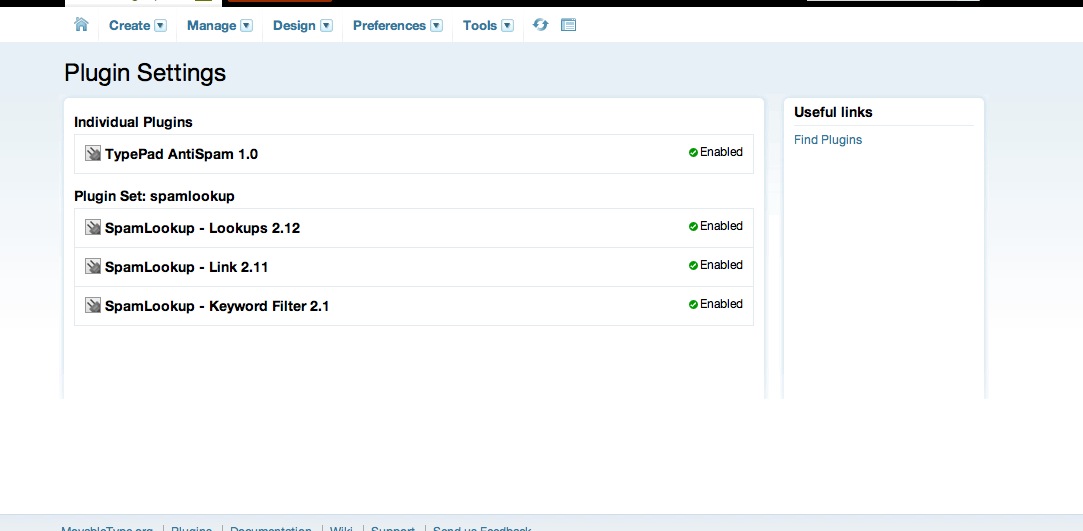Image resolution: width=1083 pixels, height=531 pixels.
Task: Click the SpamLookup Lookups plugin icon
Action: (93, 227)
